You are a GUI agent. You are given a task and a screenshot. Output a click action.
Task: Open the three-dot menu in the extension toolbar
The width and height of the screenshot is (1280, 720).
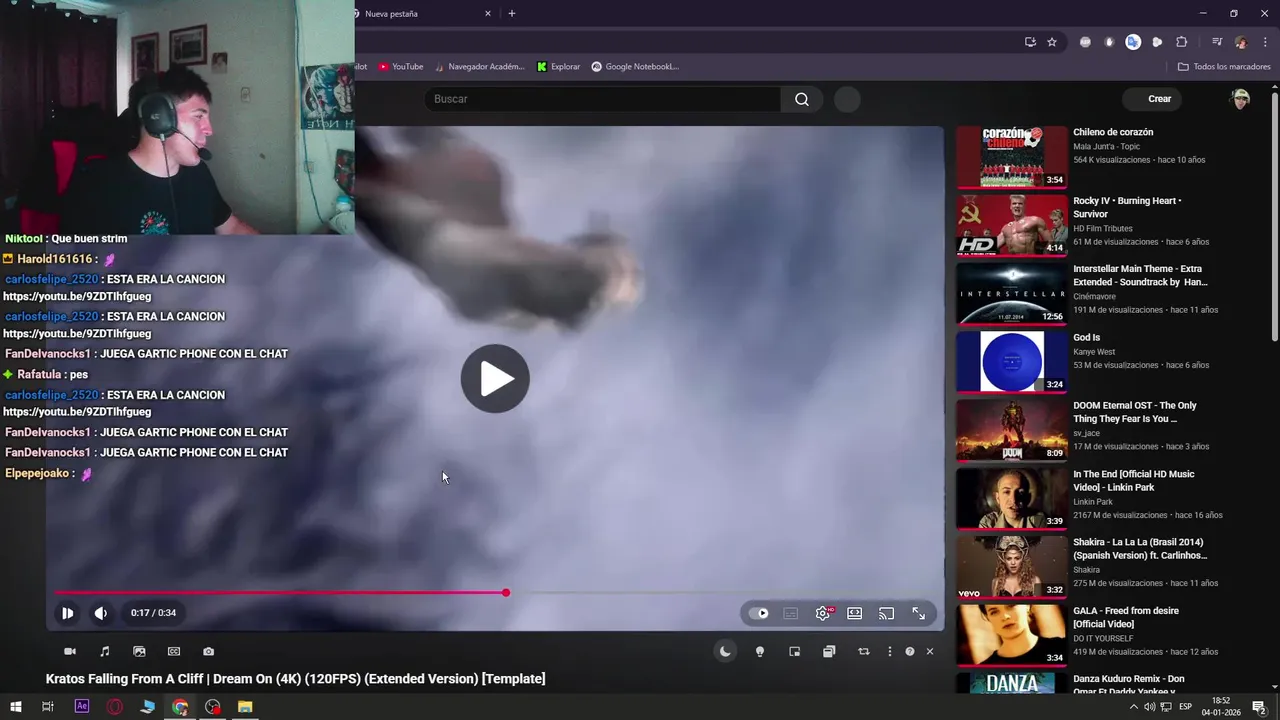tap(889, 651)
